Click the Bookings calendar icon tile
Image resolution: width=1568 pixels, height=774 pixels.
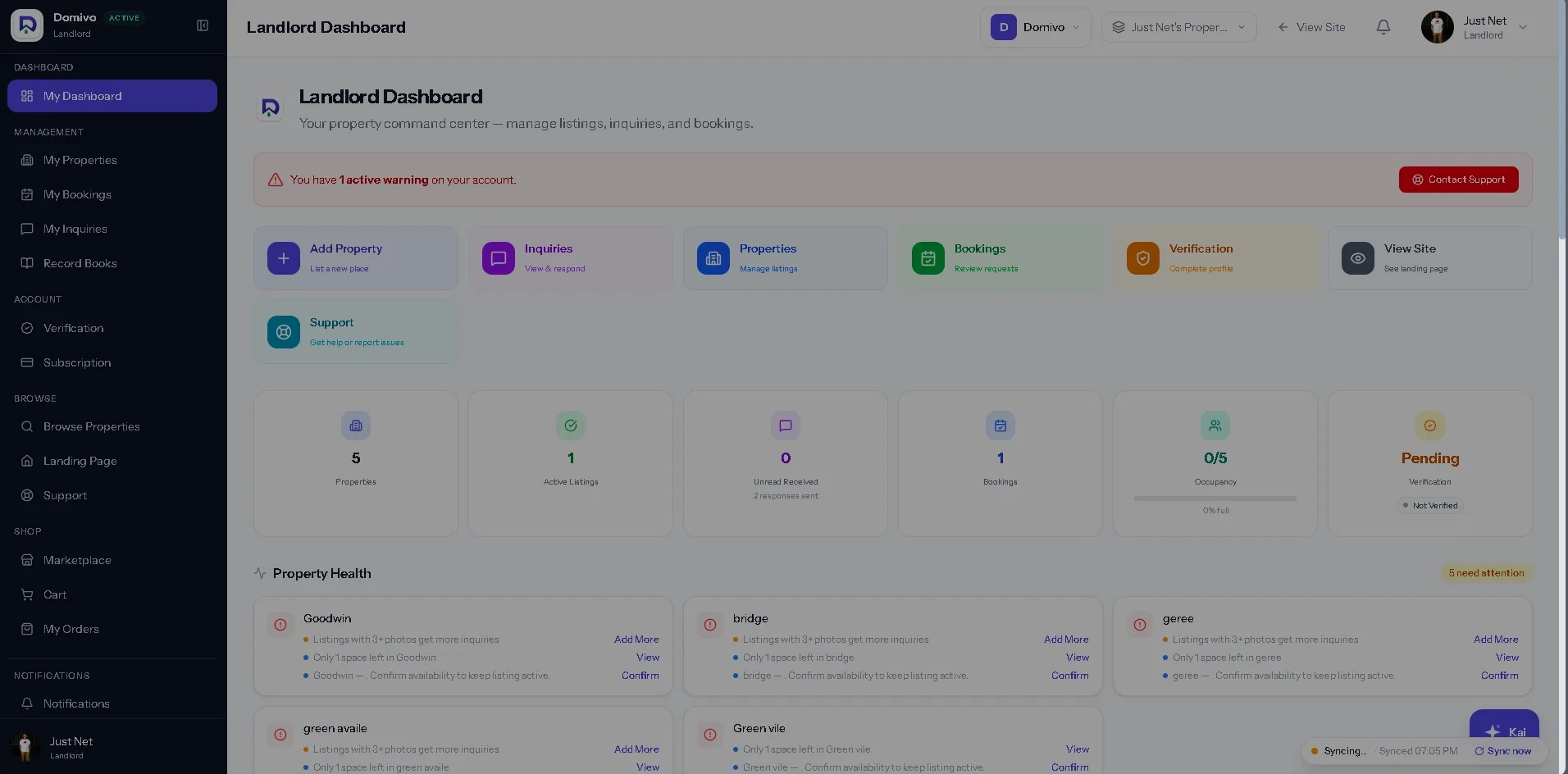(928, 258)
